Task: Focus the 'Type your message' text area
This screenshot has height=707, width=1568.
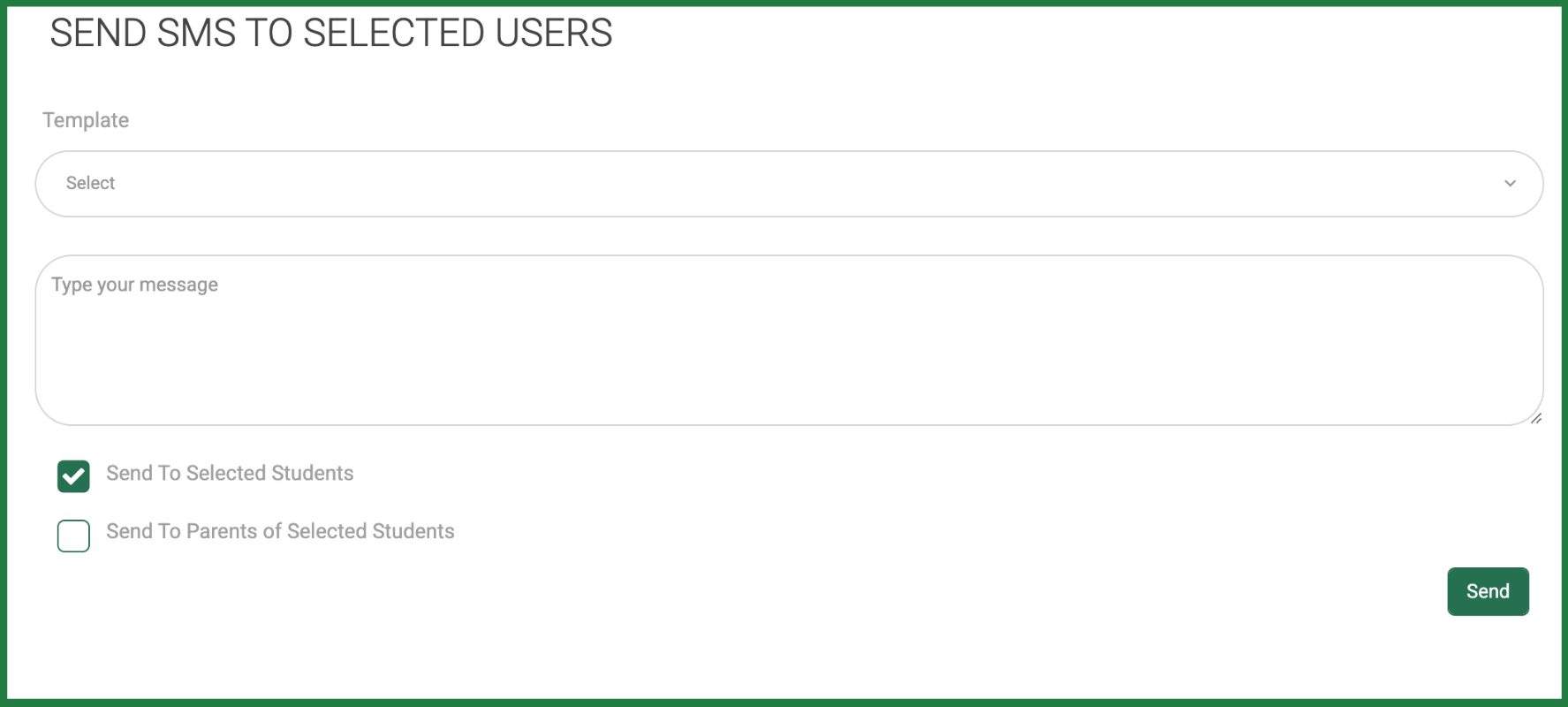Action: pos(789,340)
